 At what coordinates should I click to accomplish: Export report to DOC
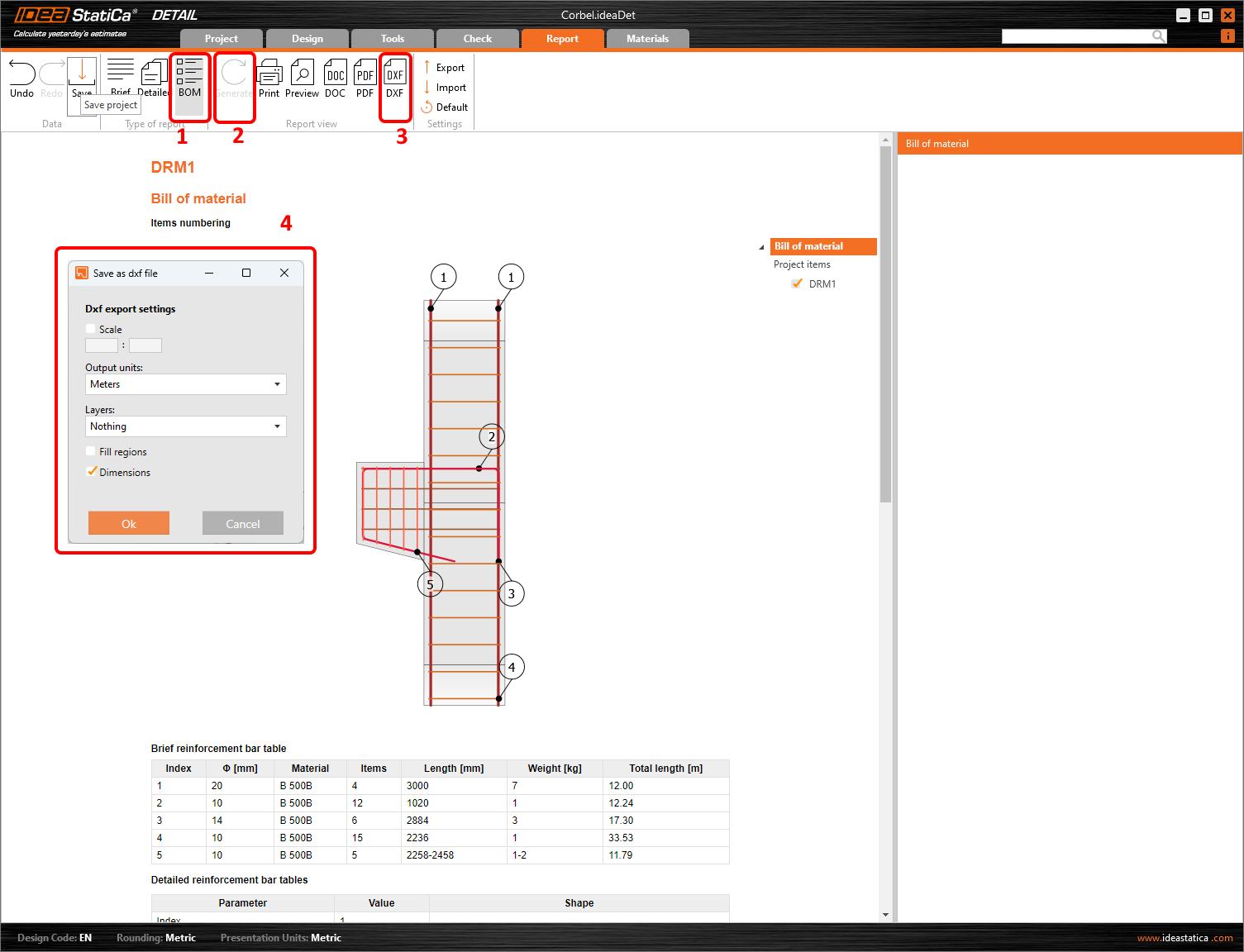pyautogui.click(x=335, y=74)
